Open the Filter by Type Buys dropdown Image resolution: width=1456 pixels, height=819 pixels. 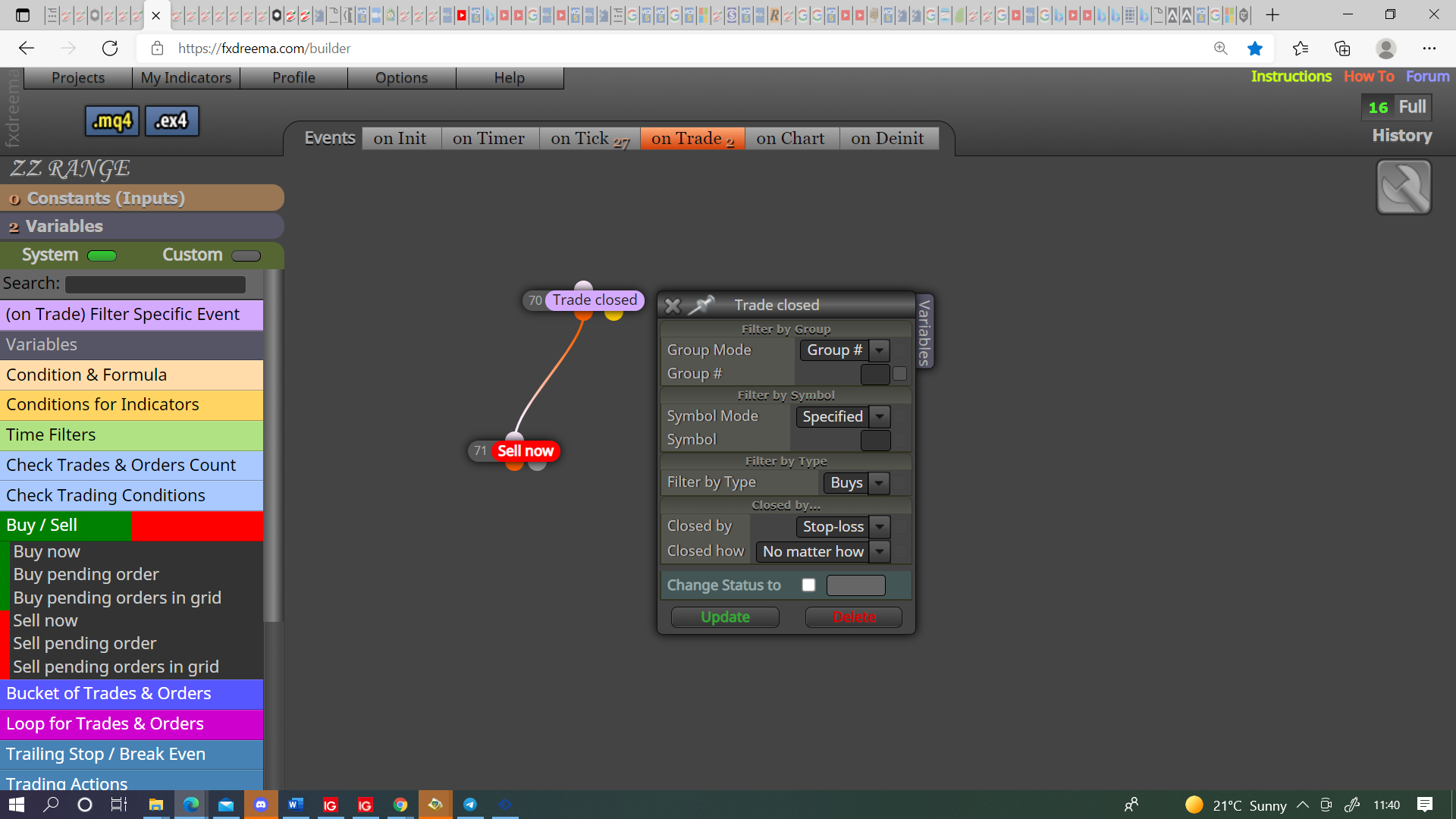click(855, 482)
